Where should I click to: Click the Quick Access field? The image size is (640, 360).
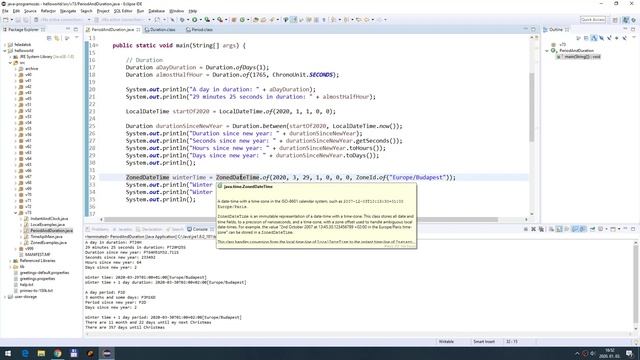(593, 20)
